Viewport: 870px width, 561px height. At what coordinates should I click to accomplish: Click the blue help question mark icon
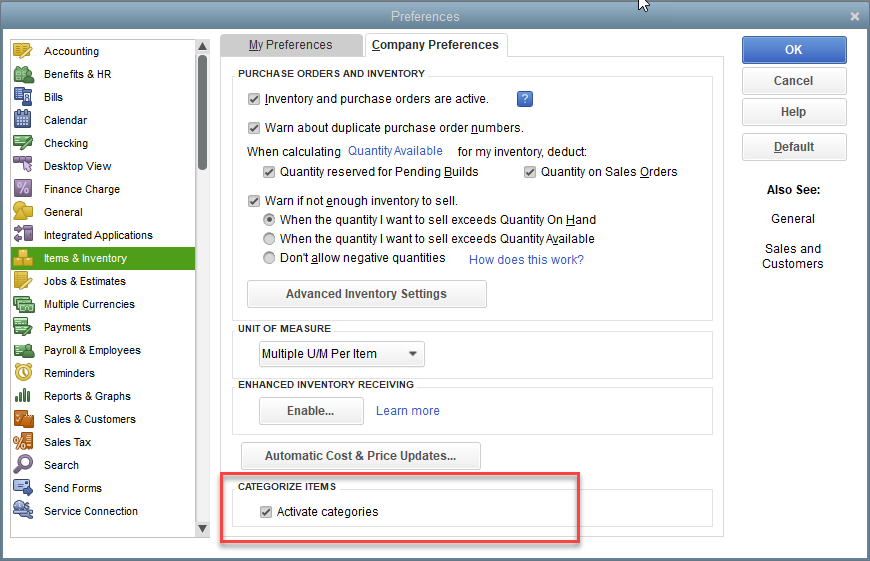click(x=525, y=99)
